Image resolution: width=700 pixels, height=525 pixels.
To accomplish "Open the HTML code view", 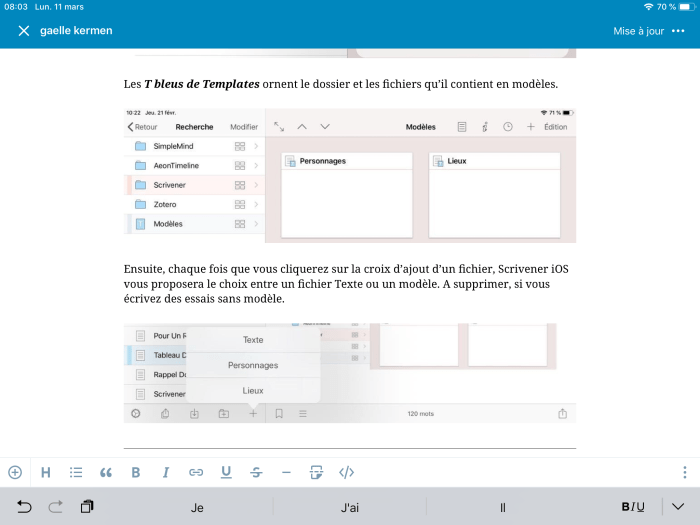I will point(347,472).
